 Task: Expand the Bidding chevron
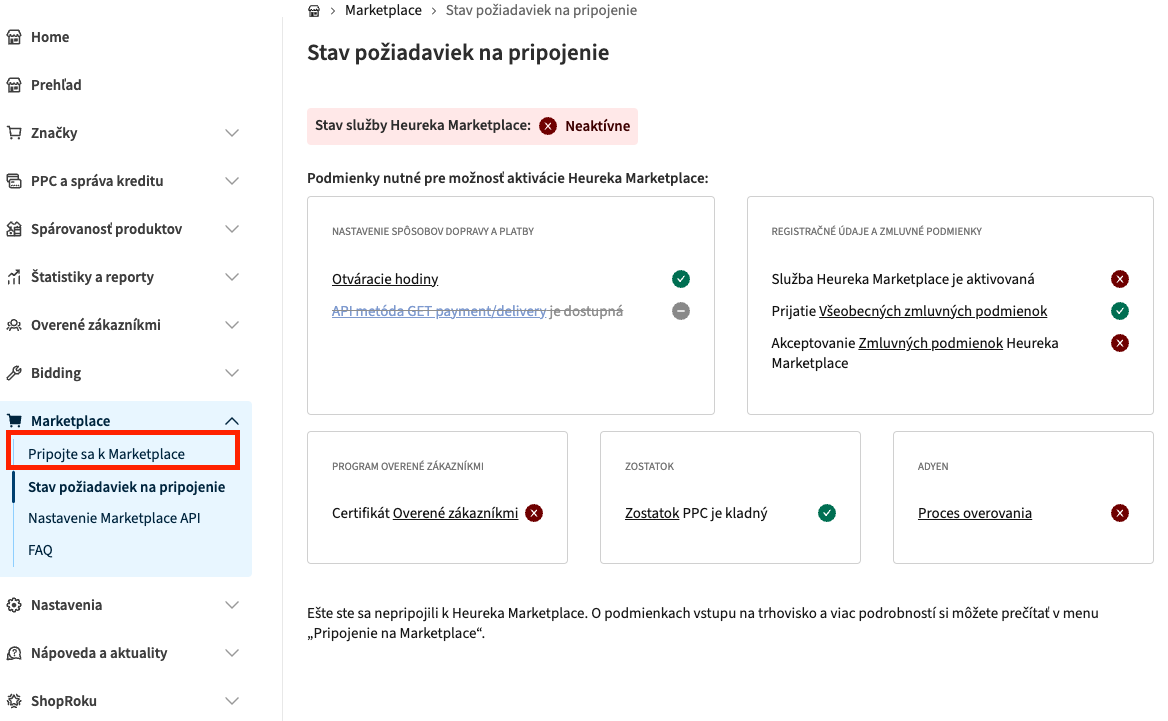(232, 373)
